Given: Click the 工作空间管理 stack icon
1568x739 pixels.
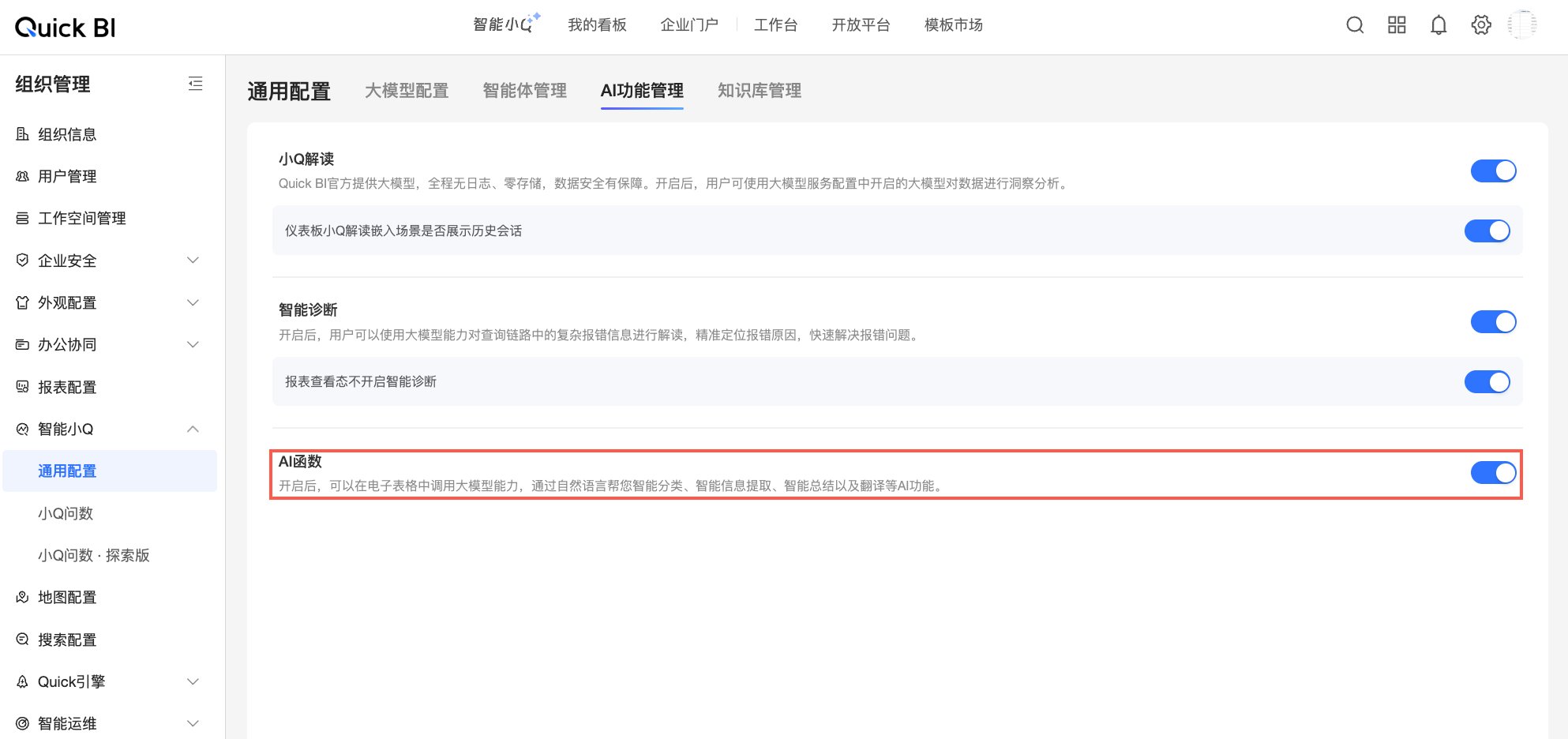Looking at the screenshot, I should click(22, 218).
